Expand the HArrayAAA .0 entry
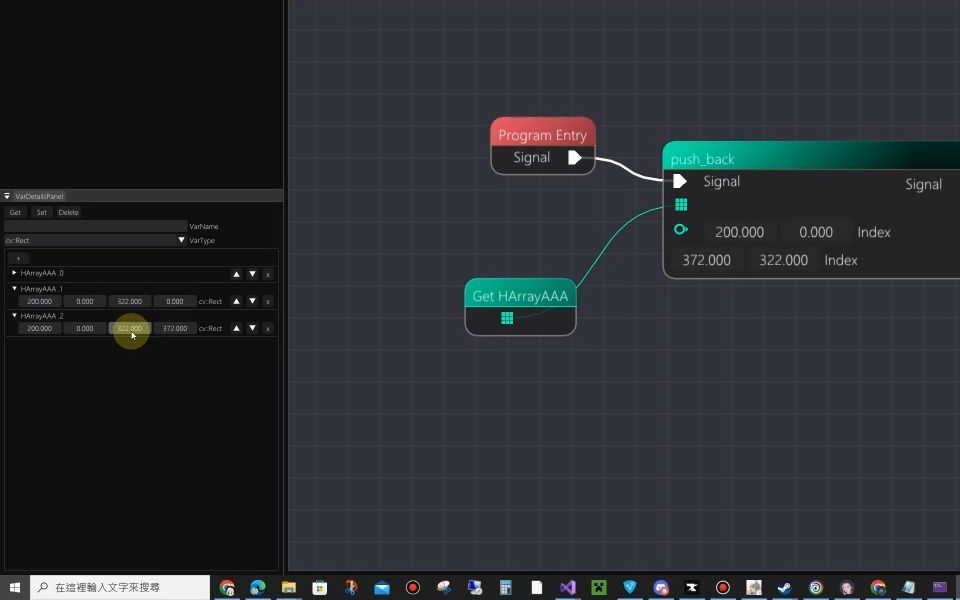Screen dimensions: 960x600 [14, 272]
